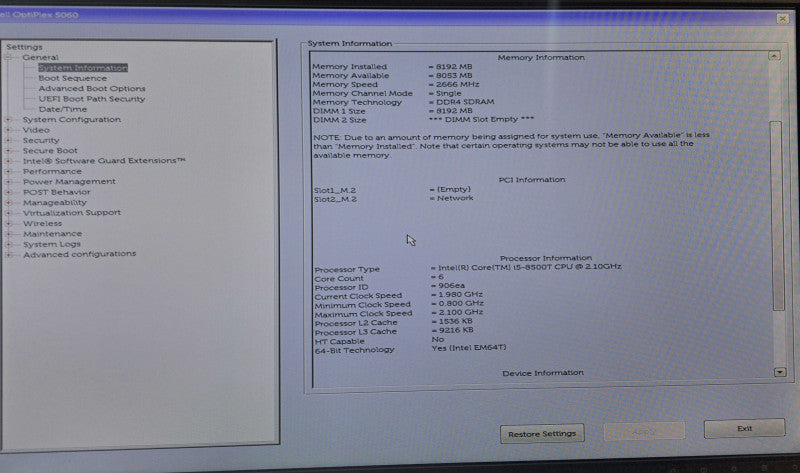
Task: Select the Secure Boot label
Action: (50, 151)
